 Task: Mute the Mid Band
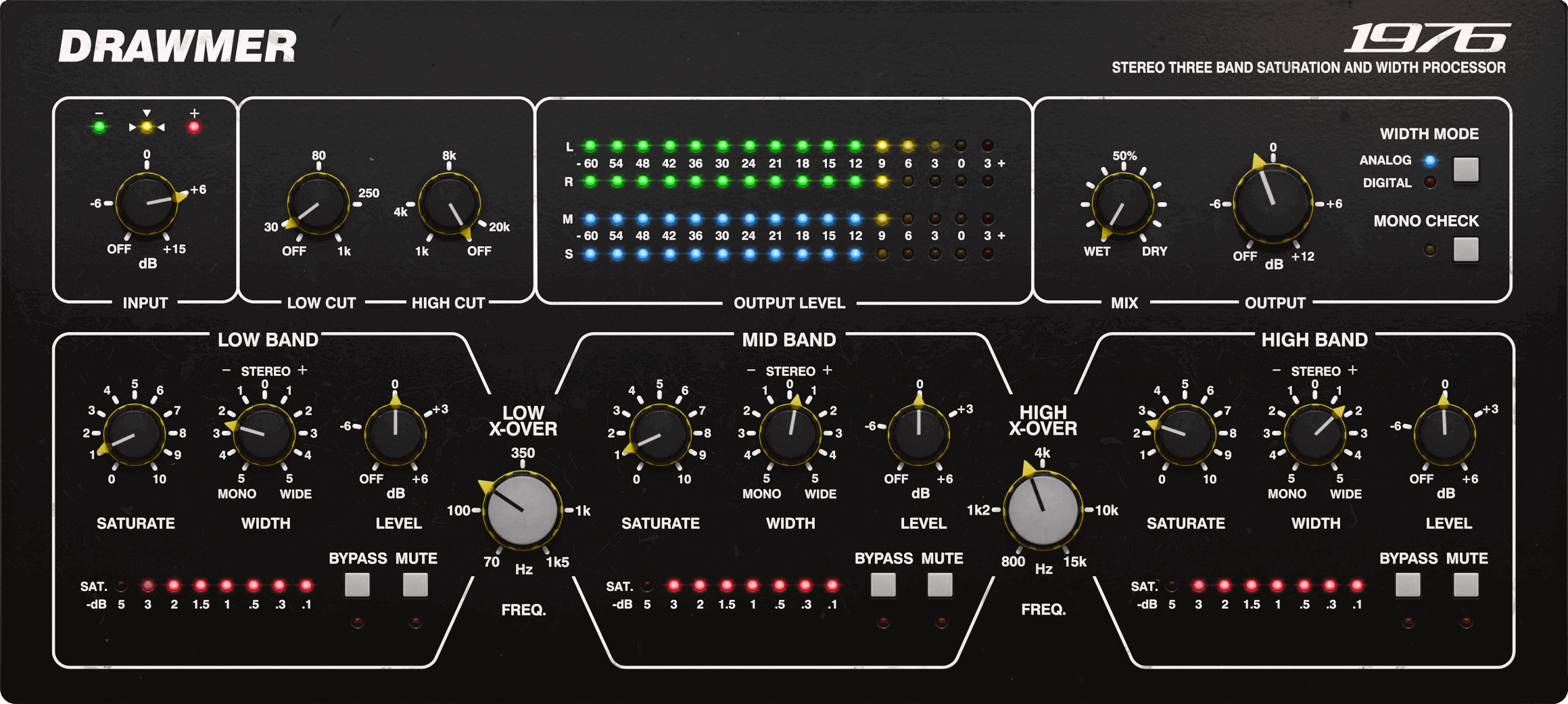(940, 585)
